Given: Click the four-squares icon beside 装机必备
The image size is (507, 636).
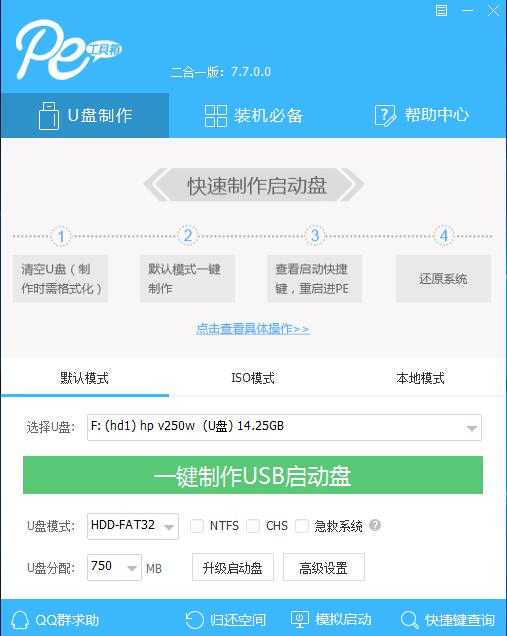Looking at the screenshot, I should pyautogui.click(x=215, y=116).
